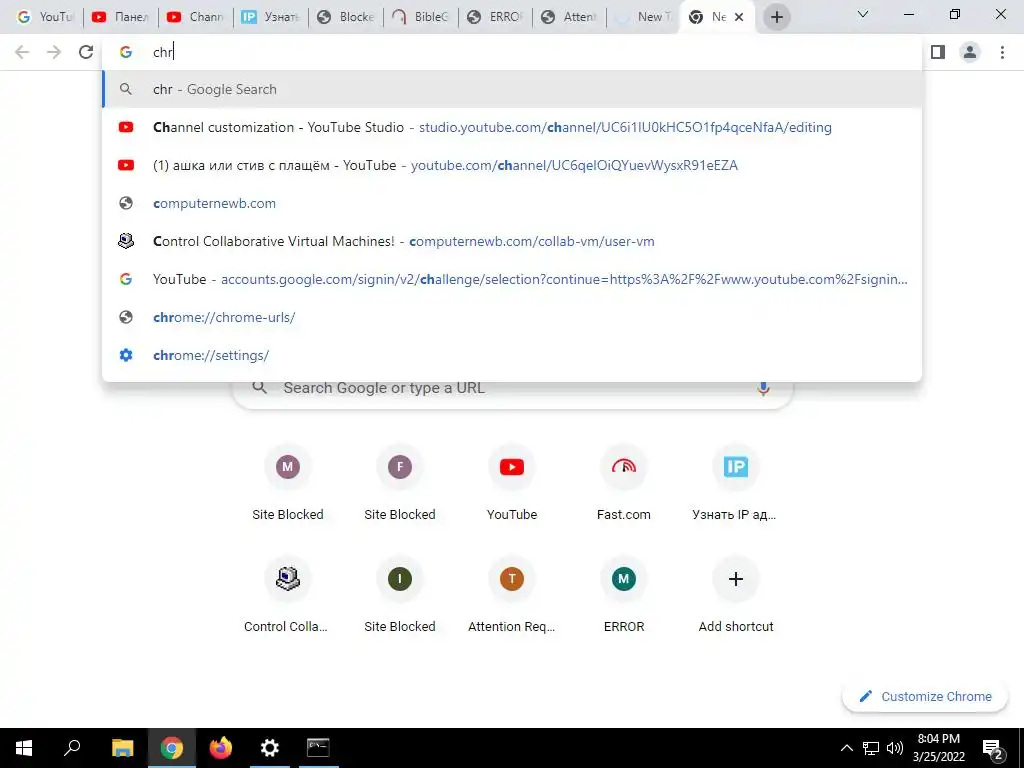Image resolution: width=1024 pixels, height=768 pixels.
Task: Open first Site Blocked shortcut with M icon
Action: (x=288, y=484)
